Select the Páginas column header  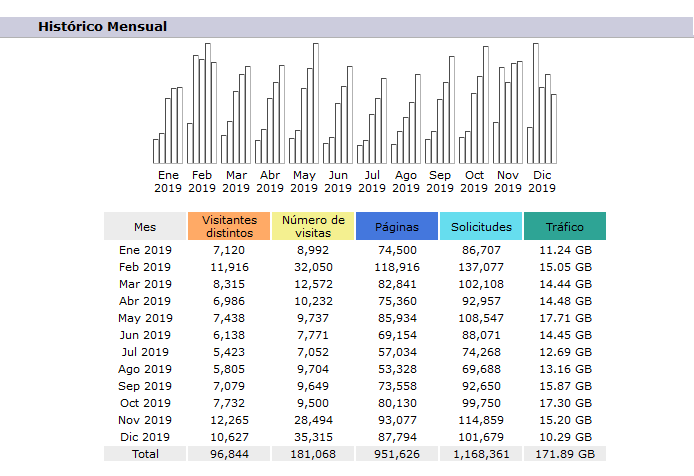[397, 226]
